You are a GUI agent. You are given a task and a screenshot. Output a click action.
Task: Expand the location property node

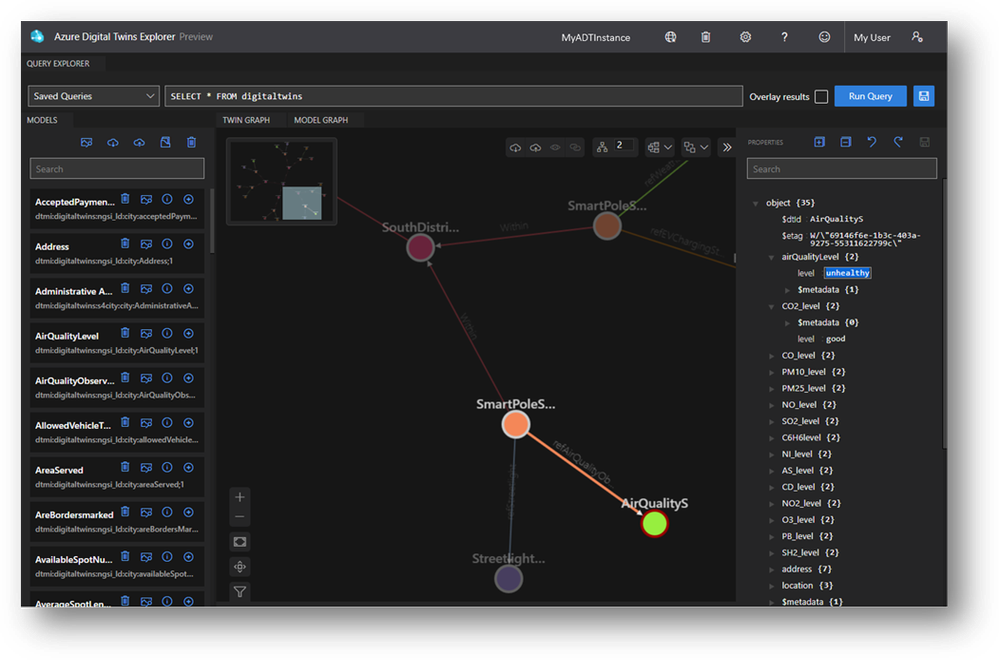771,585
